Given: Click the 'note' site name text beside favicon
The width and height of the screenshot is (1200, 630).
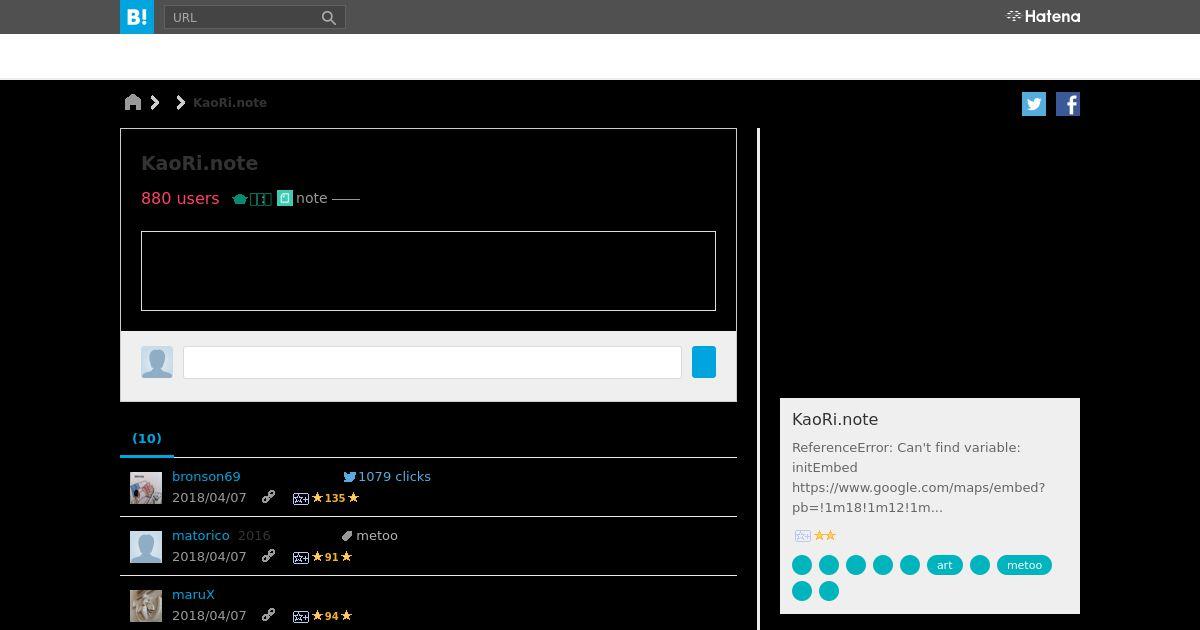Looking at the screenshot, I should 311,198.
